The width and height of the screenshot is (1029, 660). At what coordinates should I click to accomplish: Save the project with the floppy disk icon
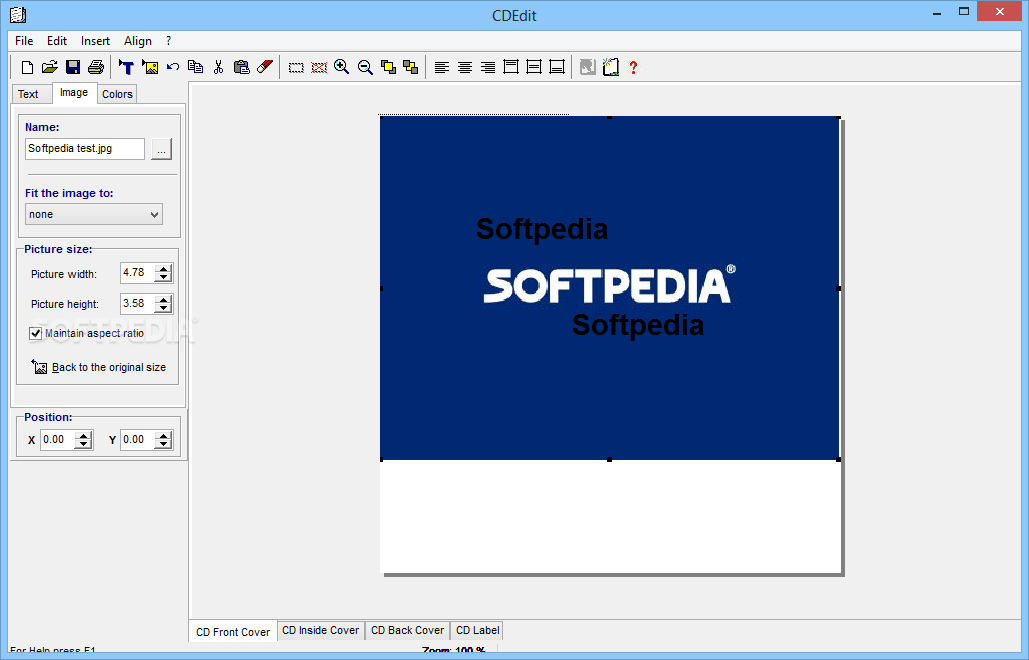click(73, 67)
